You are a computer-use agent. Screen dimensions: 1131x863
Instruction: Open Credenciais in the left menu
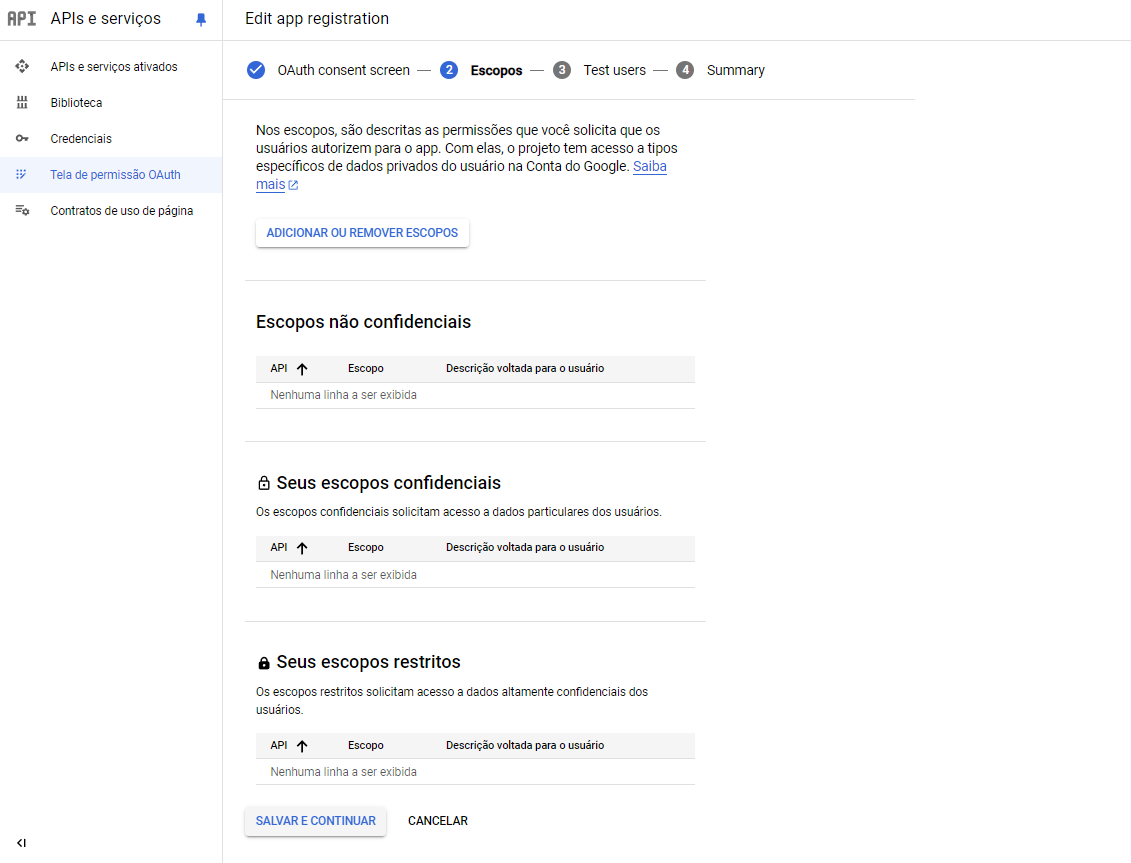click(81, 139)
